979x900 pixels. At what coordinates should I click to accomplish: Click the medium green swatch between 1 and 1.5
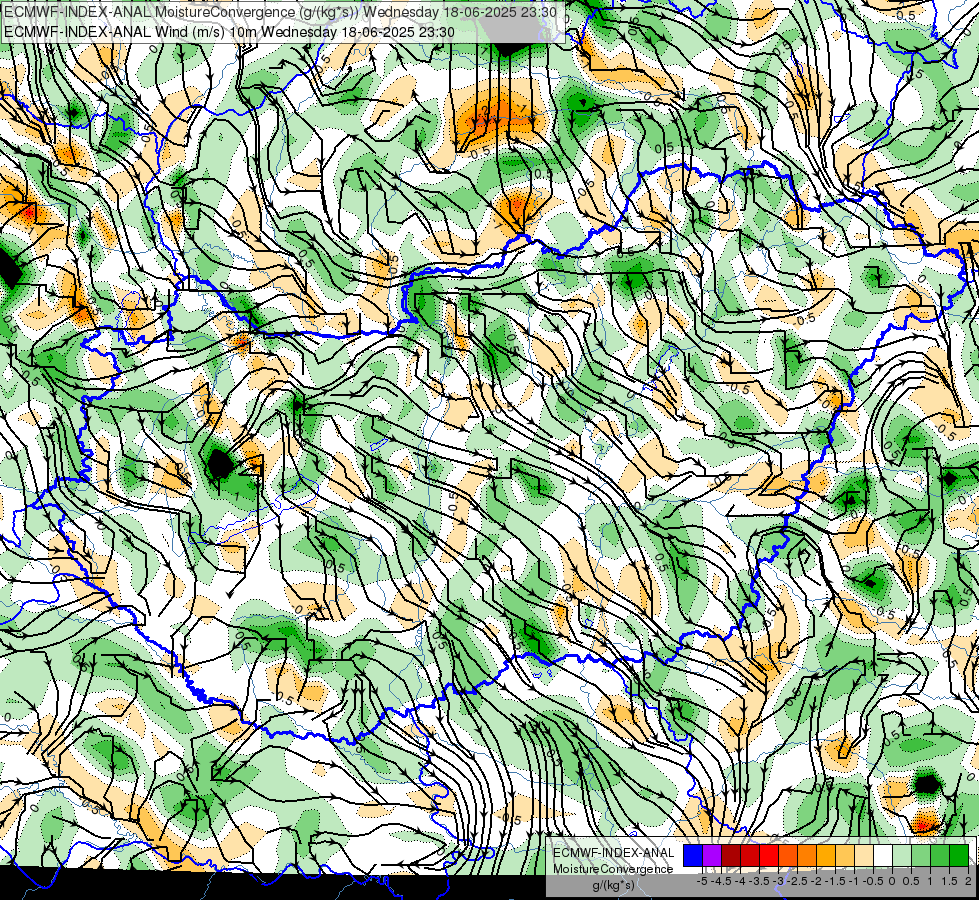click(x=940, y=856)
